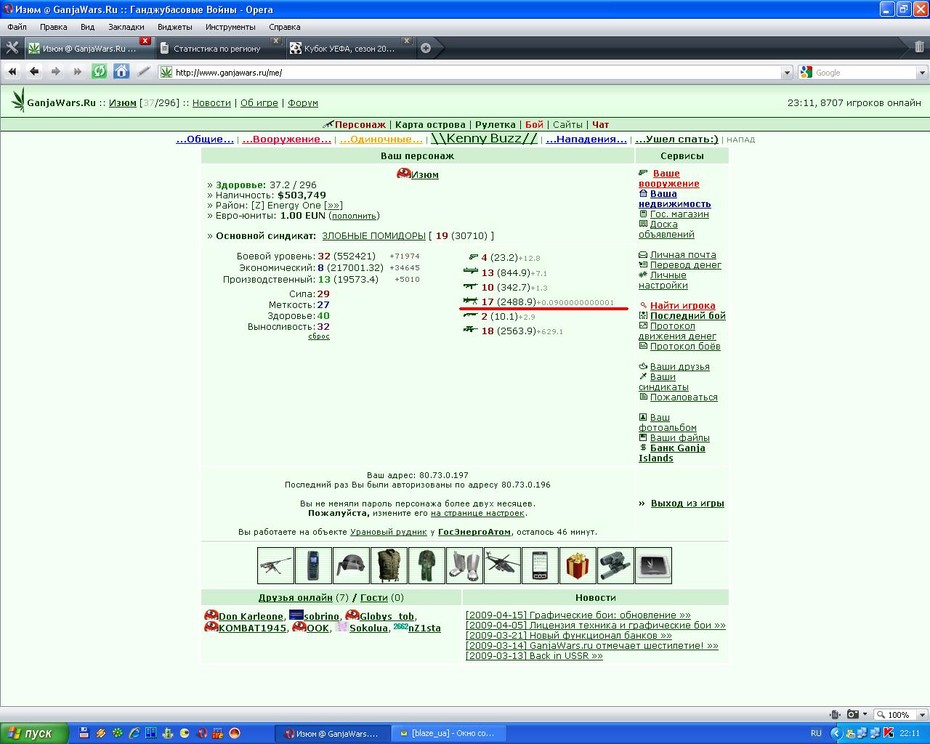The image size is (930, 744).
Task: Click the red gift box item
Action: [577, 565]
